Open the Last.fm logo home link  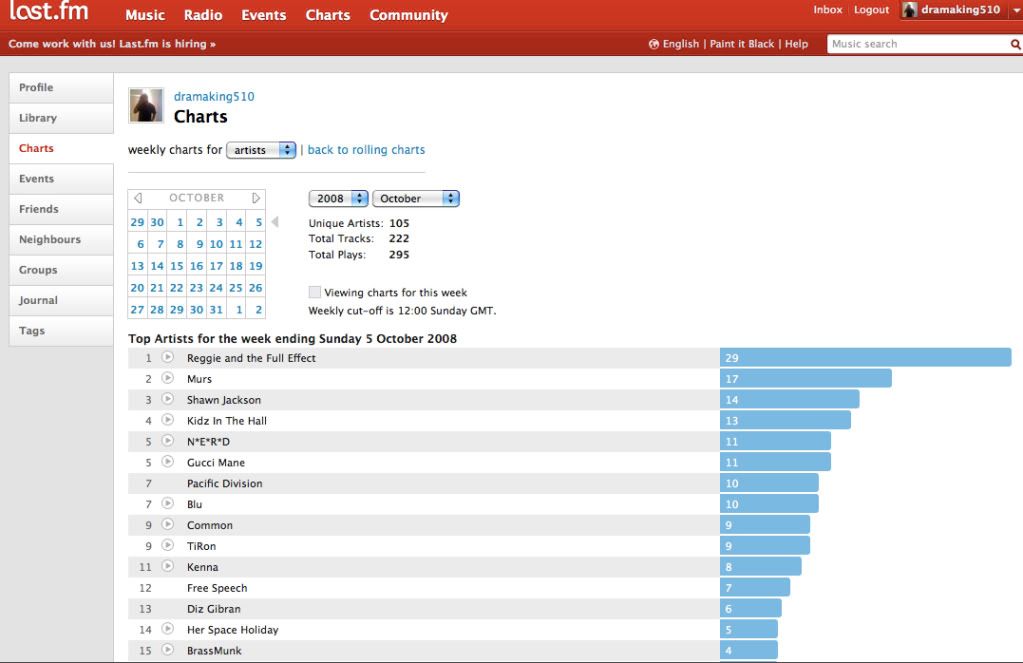tap(49, 12)
